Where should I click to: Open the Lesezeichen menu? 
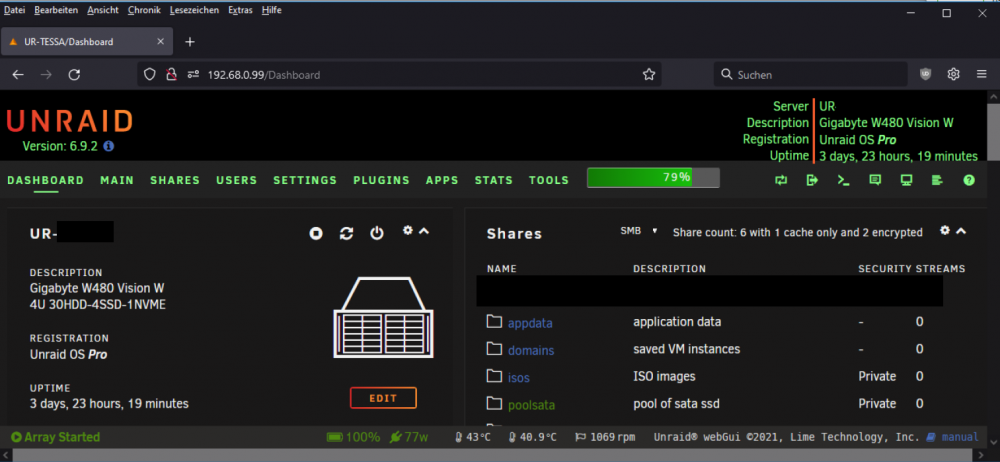click(195, 10)
